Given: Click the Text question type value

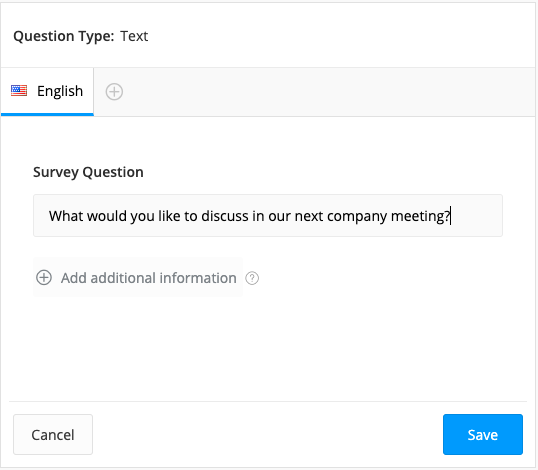Looking at the screenshot, I should point(134,36).
